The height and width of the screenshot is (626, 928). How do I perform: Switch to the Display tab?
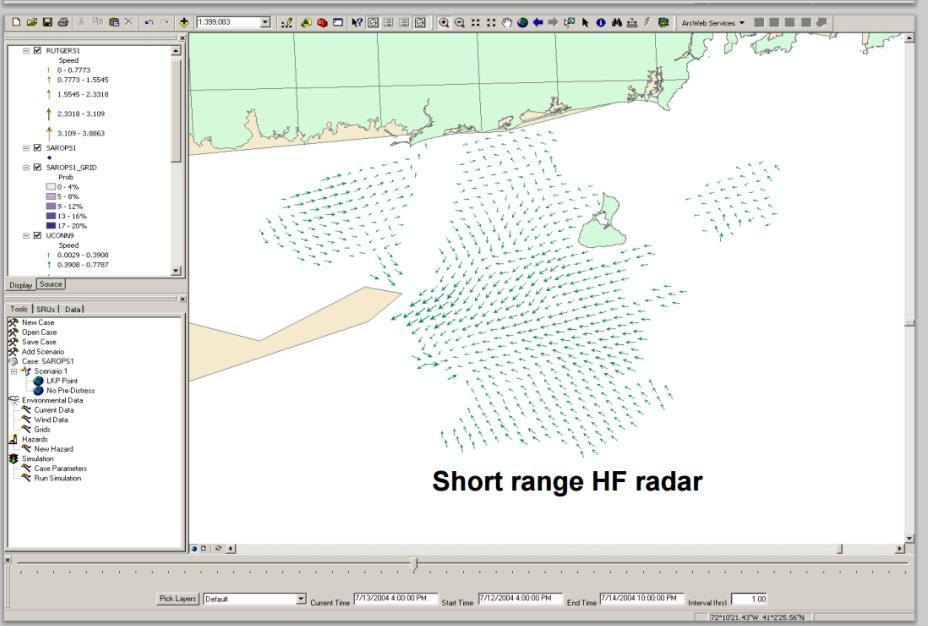21,285
